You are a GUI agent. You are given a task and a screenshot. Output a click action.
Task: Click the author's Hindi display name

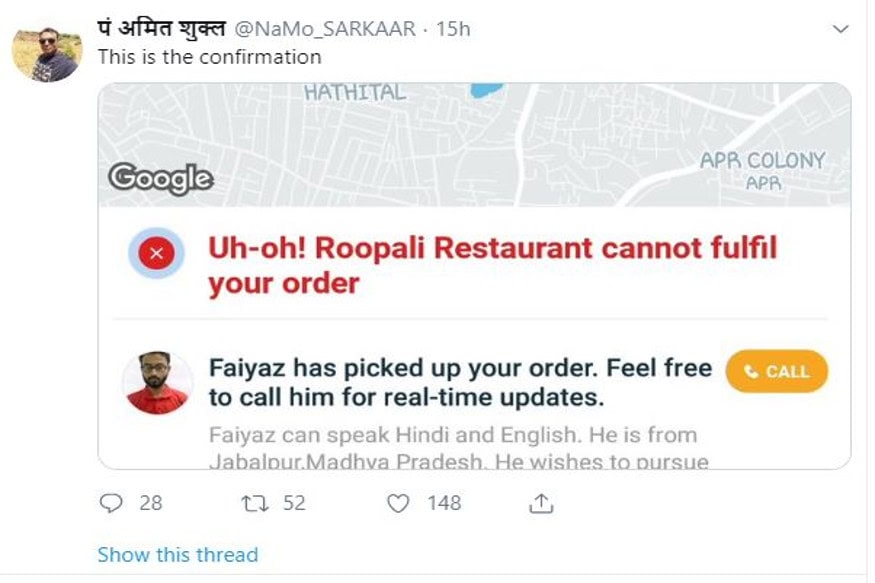[162, 29]
